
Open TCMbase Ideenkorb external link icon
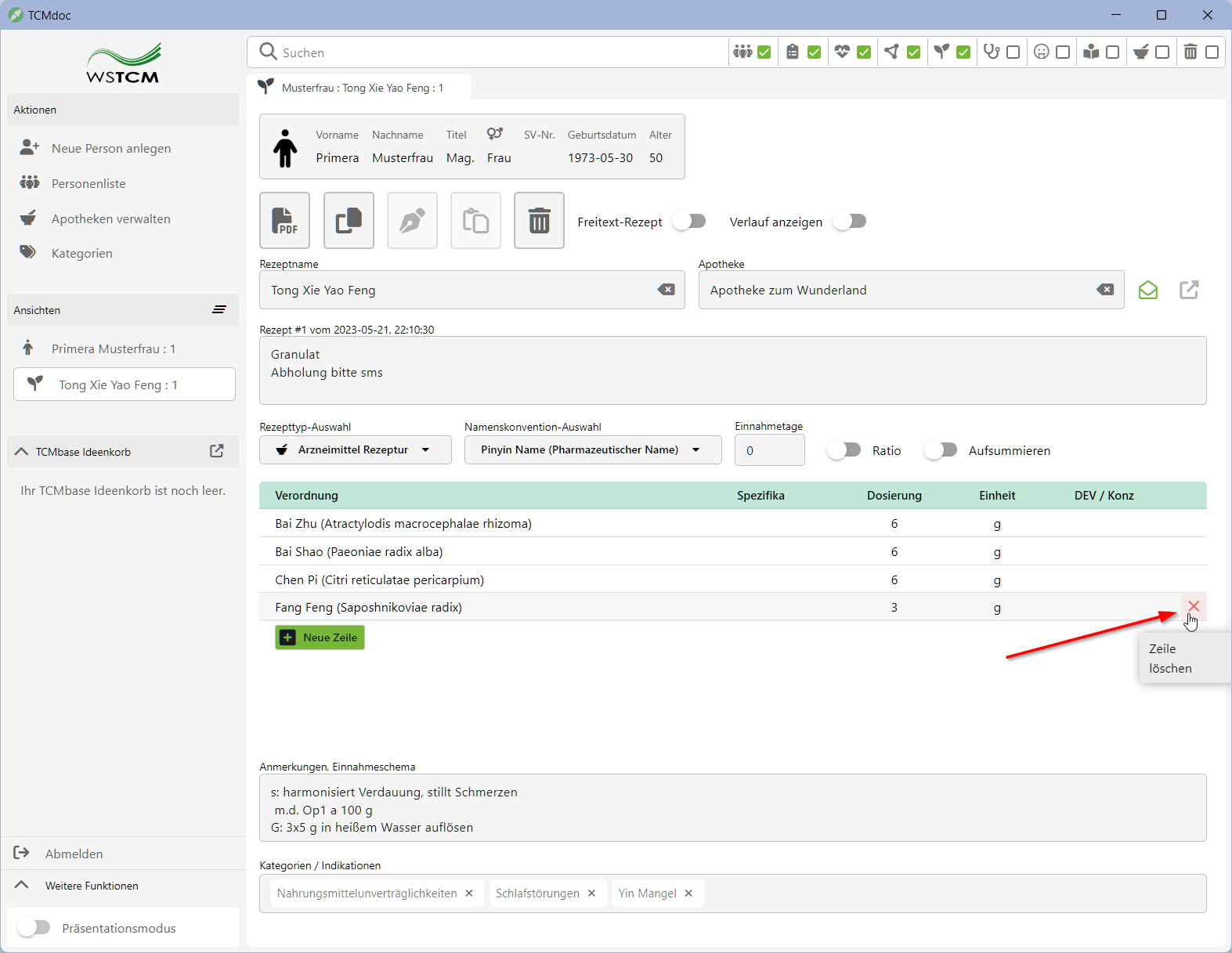click(217, 451)
